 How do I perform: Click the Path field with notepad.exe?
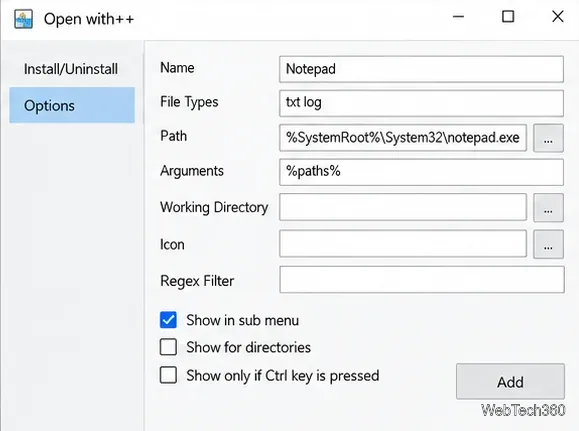coord(403,138)
